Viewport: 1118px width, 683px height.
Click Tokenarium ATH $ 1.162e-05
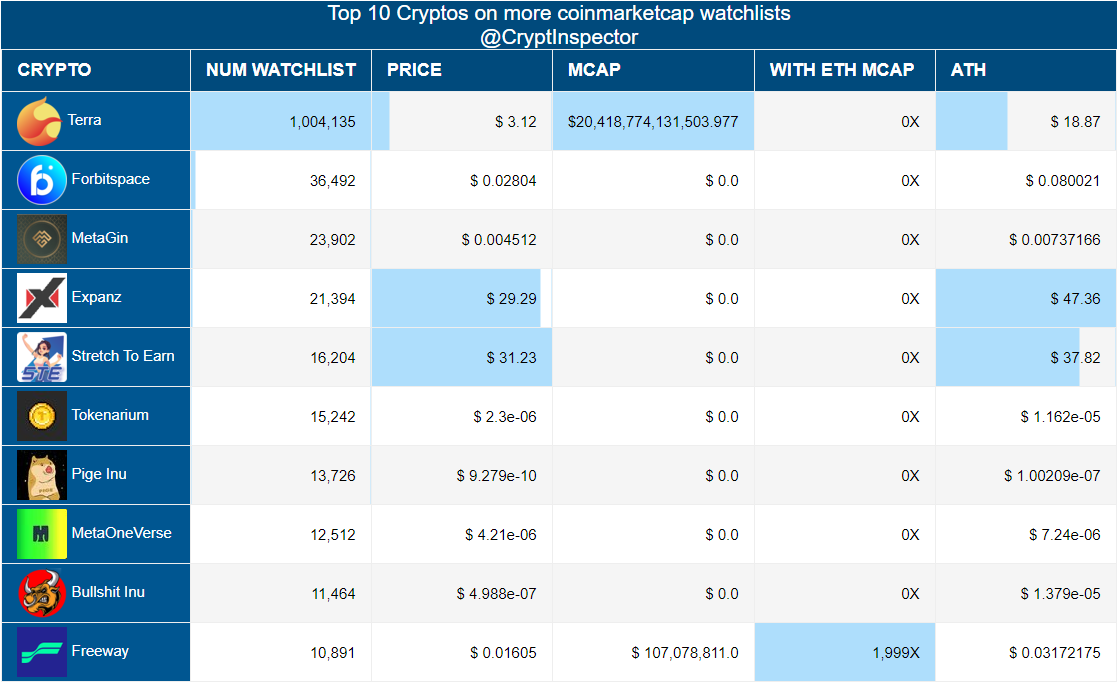1060,417
